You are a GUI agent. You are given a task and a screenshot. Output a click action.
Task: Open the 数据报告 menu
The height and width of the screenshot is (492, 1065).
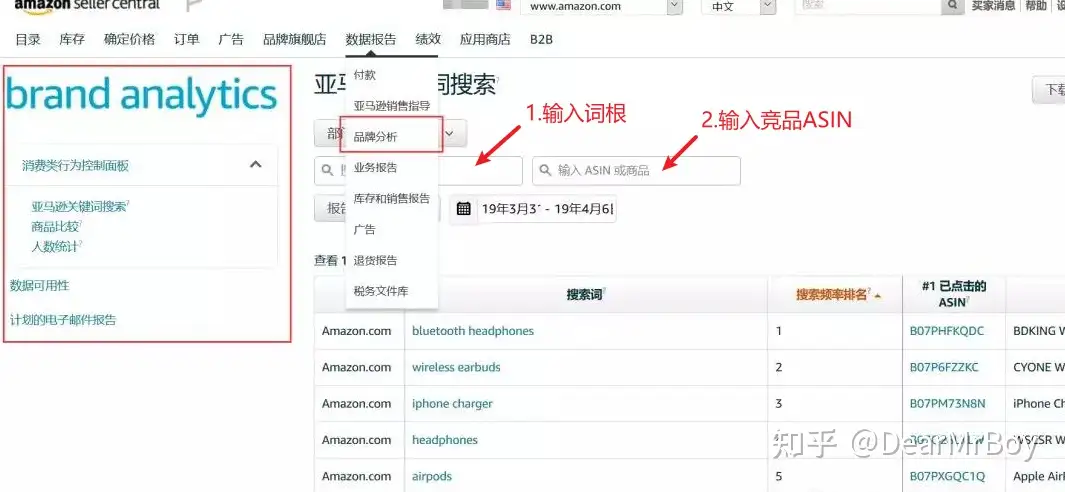tap(371, 39)
